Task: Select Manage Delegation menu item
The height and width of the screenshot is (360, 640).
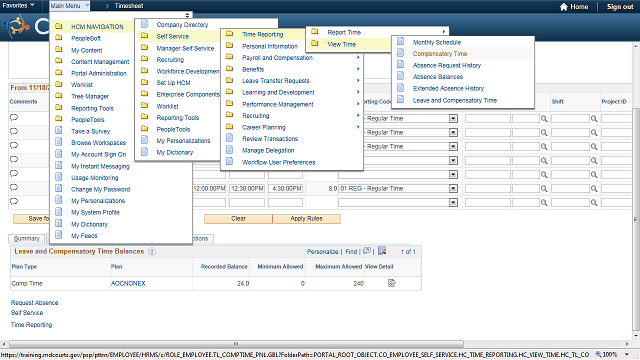Action: point(268,150)
